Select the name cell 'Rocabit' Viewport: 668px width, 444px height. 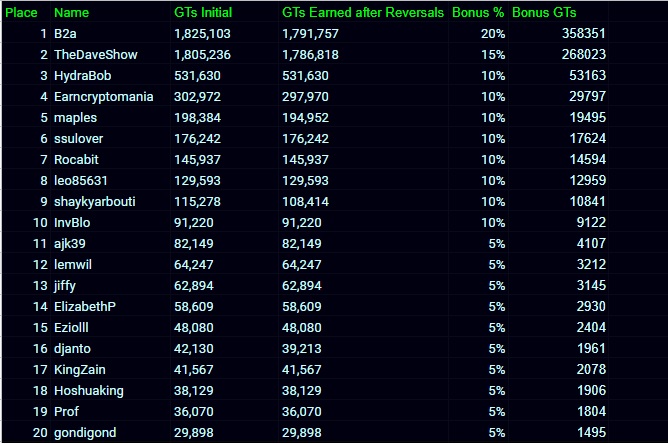coord(76,159)
